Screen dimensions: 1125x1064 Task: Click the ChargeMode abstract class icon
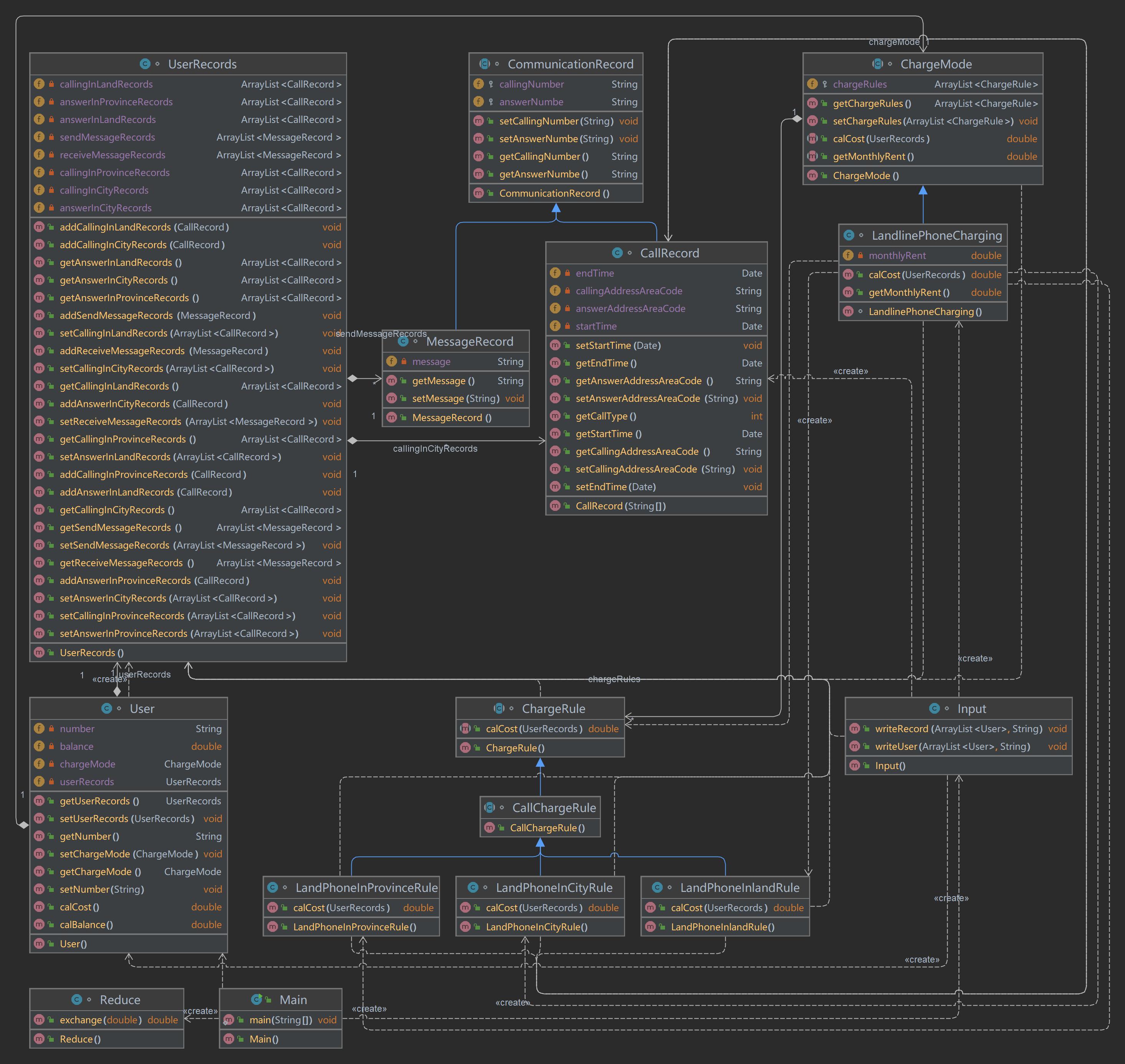tap(878, 64)
